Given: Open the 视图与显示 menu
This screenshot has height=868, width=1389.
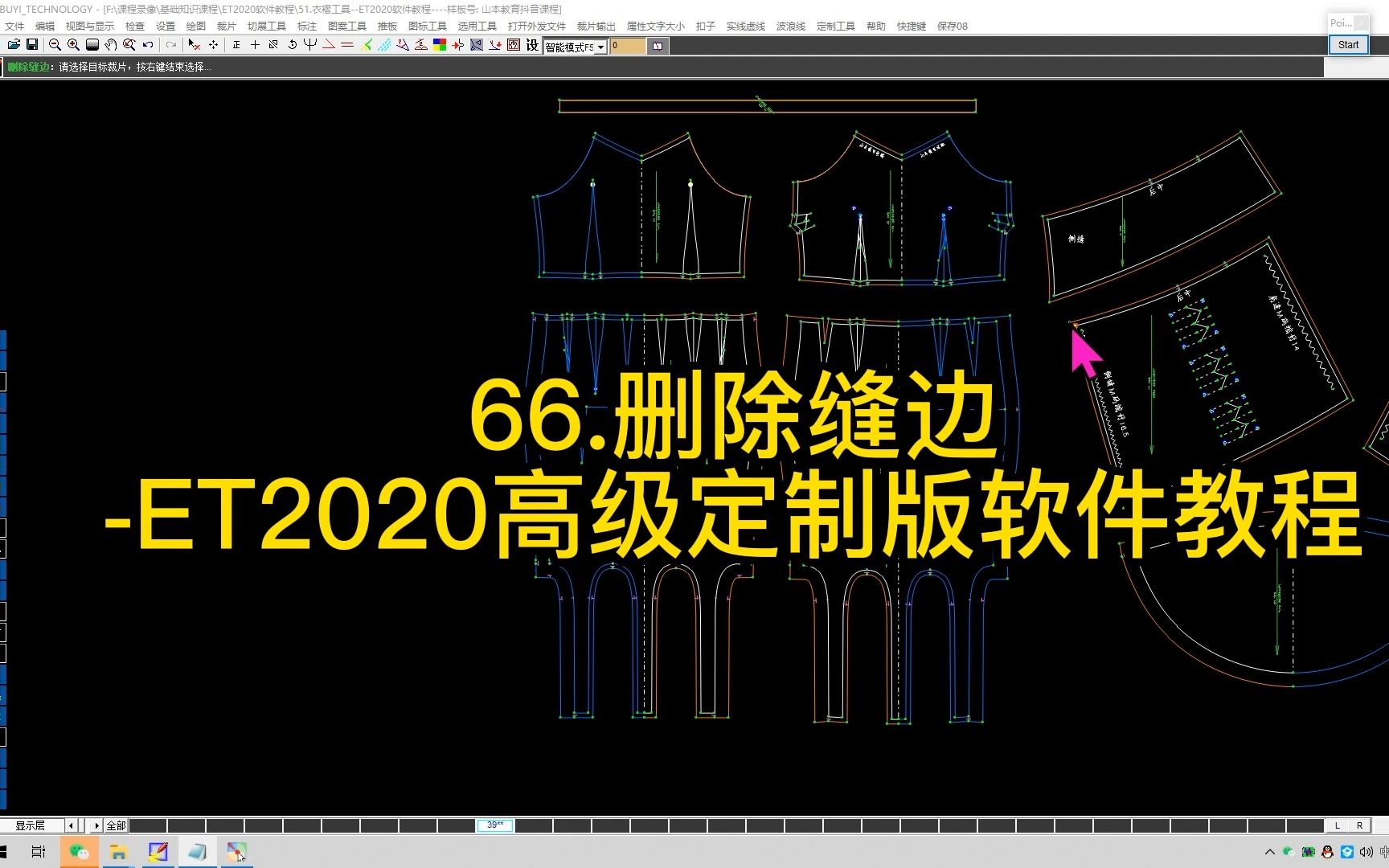Looking at the screenshot, I should (90, 27).
